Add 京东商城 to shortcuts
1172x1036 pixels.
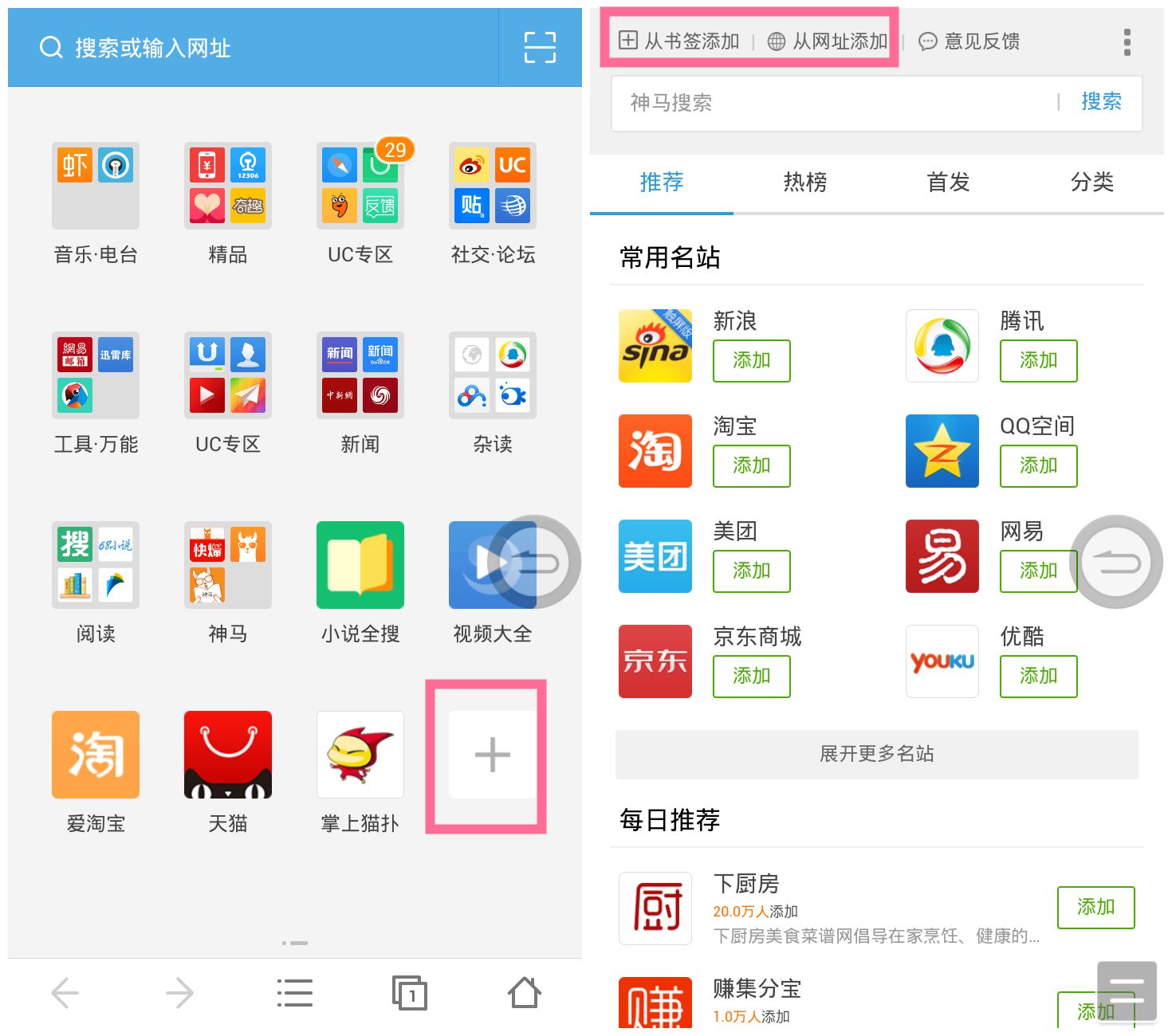752,677
